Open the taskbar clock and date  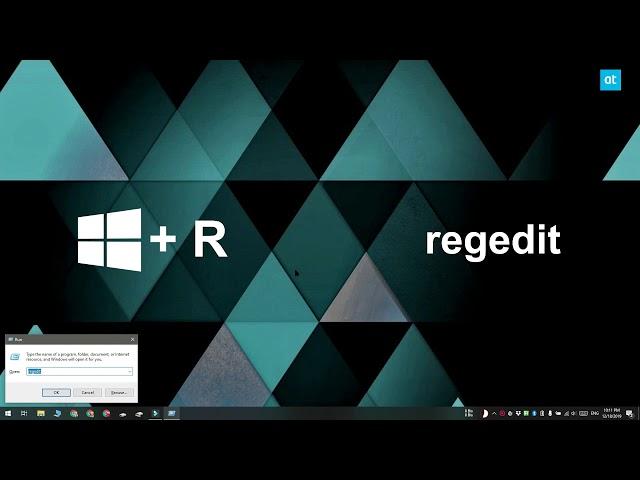[612, 413]
